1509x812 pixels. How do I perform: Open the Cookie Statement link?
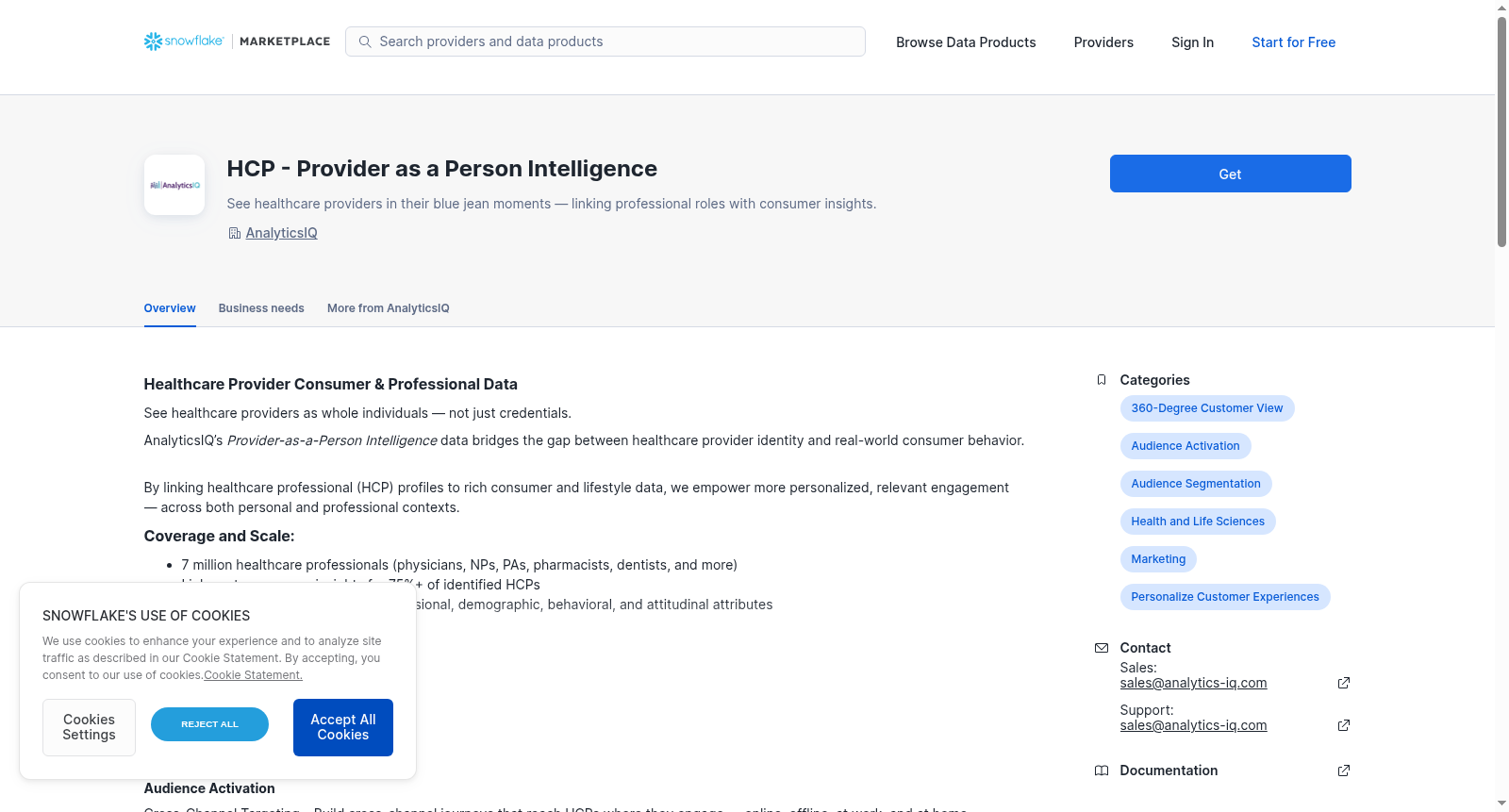tap(253, 675)
